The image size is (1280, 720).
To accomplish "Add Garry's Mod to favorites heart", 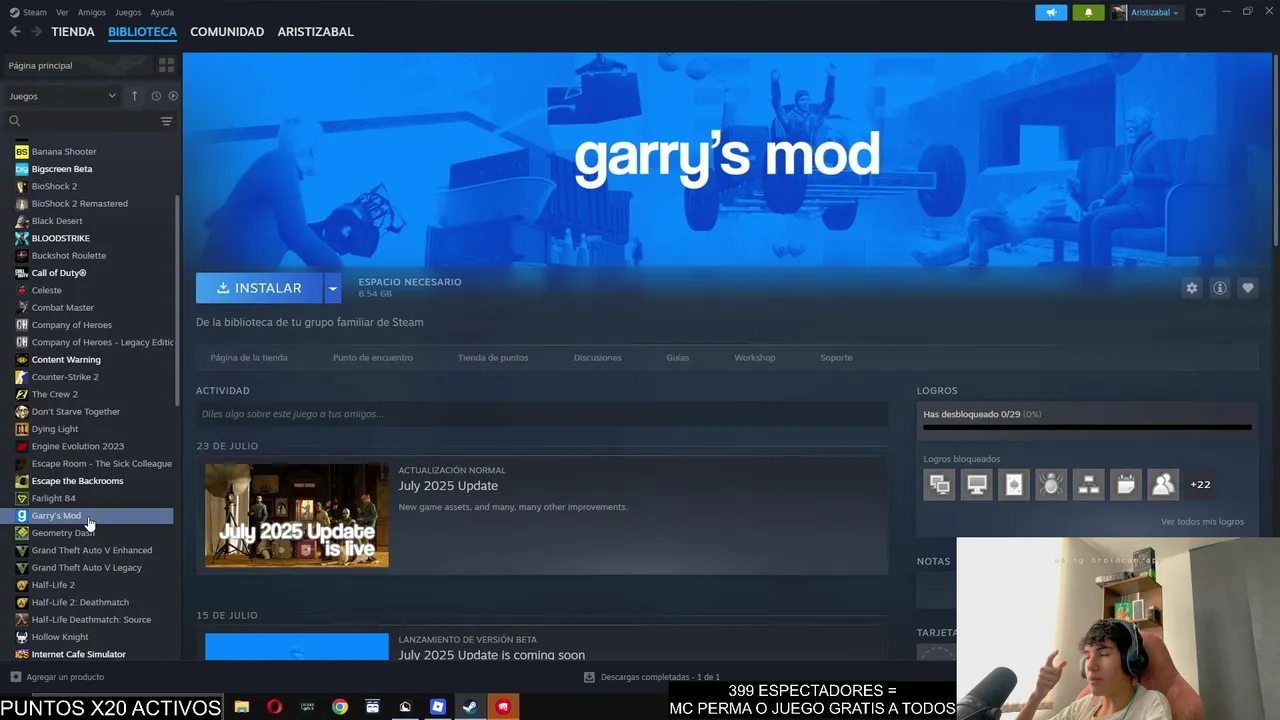I will coord(1247,288).
